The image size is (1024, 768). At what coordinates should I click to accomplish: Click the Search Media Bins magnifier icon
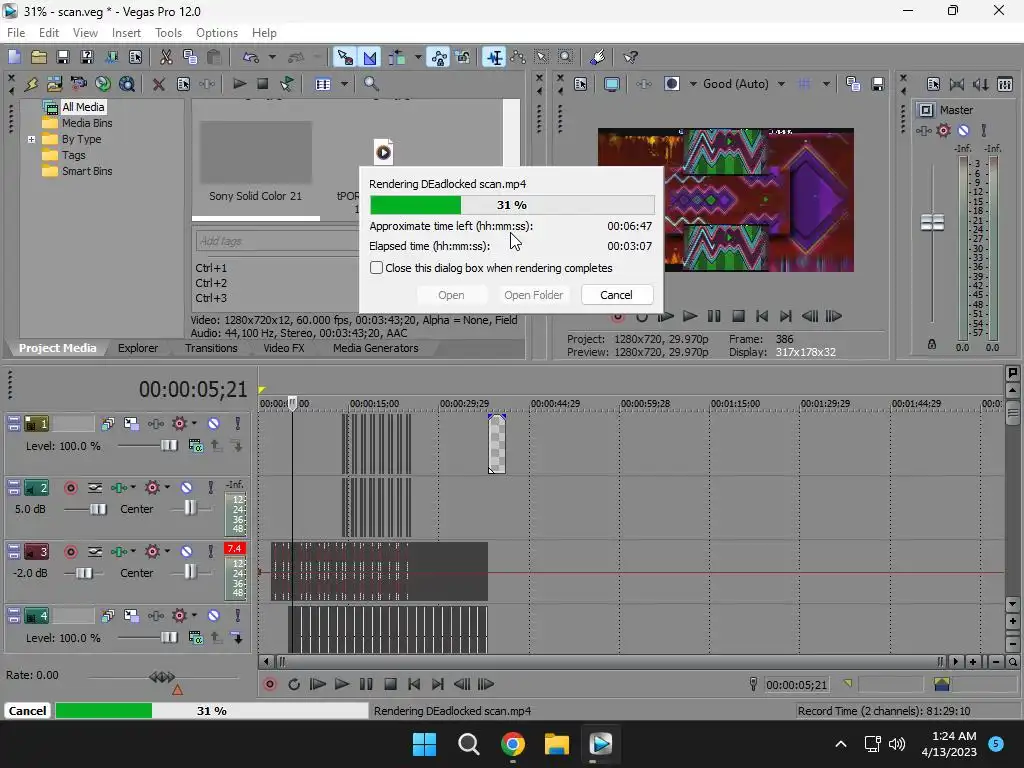tap(371, 84)
